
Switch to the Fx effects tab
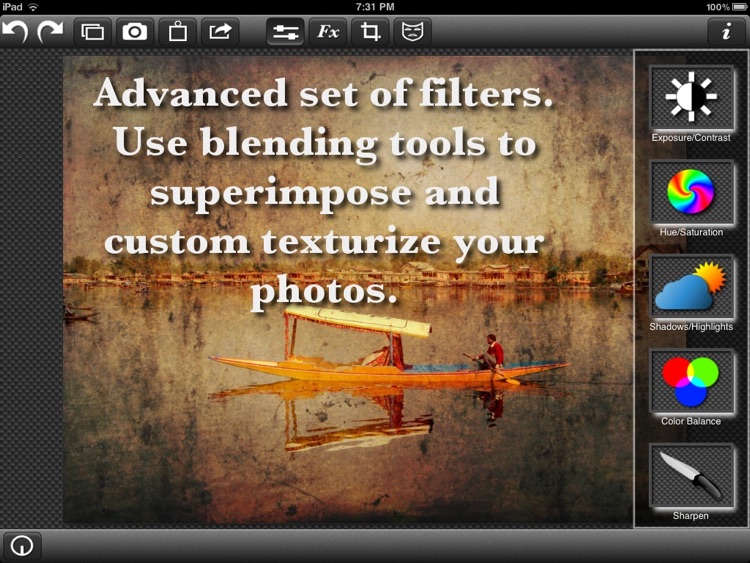pyautogui.click(x=328, y=32)
